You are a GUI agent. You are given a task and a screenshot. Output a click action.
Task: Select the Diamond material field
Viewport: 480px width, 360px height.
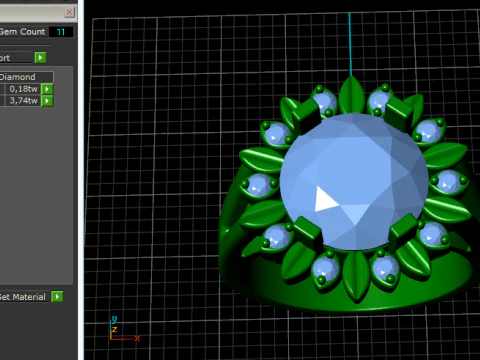click(x=26, y=77)
